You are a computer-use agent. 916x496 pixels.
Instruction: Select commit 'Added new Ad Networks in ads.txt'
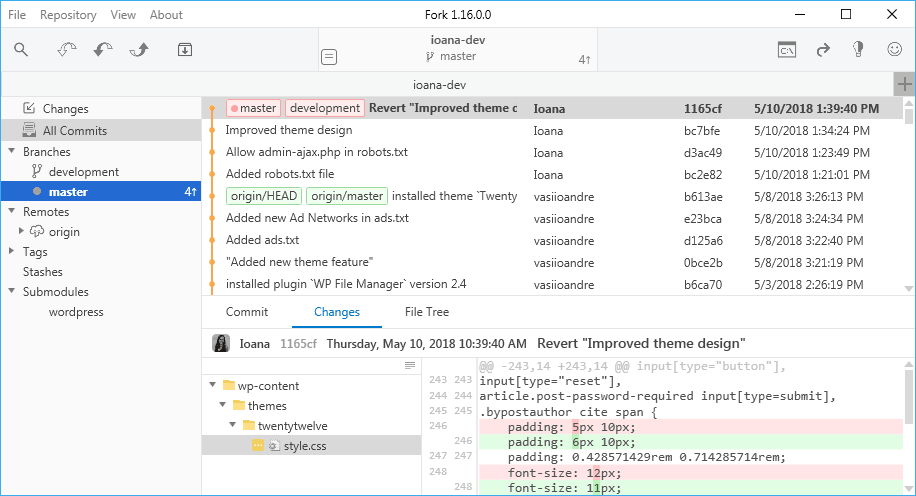click(x=553, y=218)
